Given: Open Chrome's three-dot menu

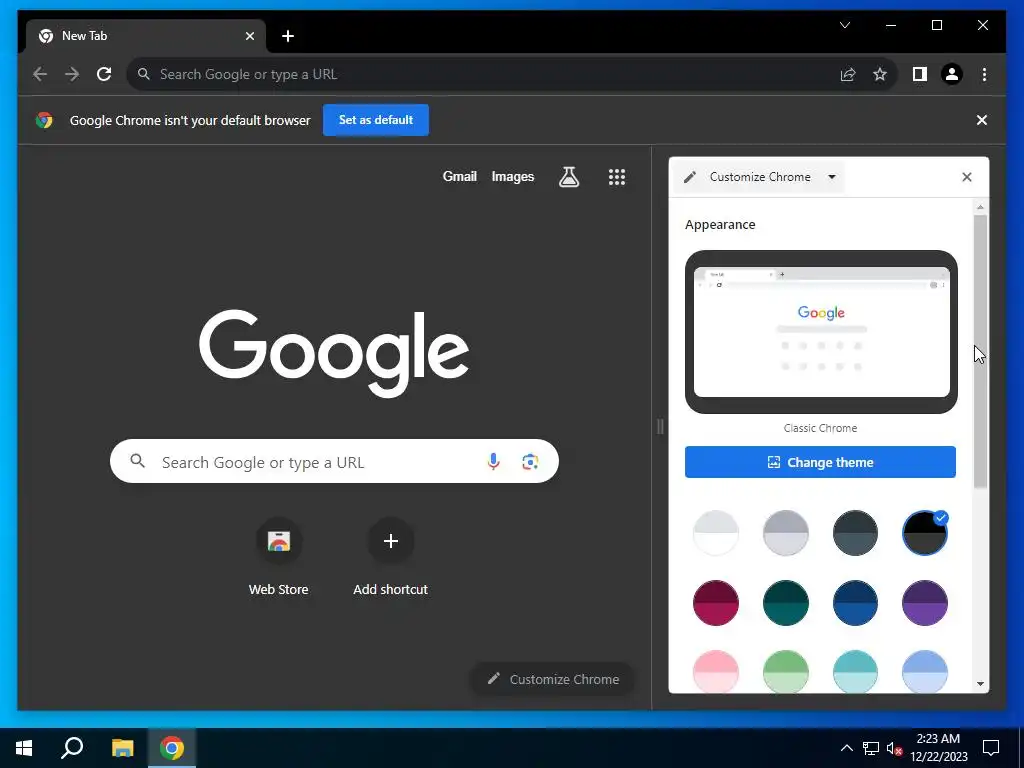Looking at the screenshot, I should 984,74.
